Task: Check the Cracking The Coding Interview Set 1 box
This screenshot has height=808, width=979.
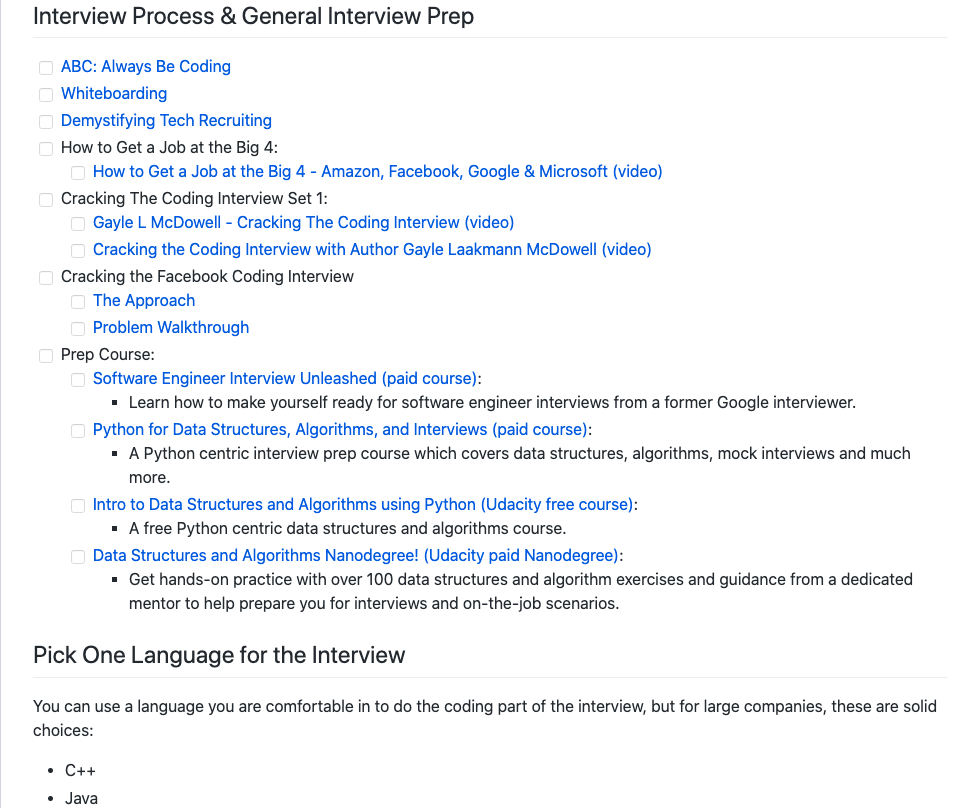Action: pos(46,200)
